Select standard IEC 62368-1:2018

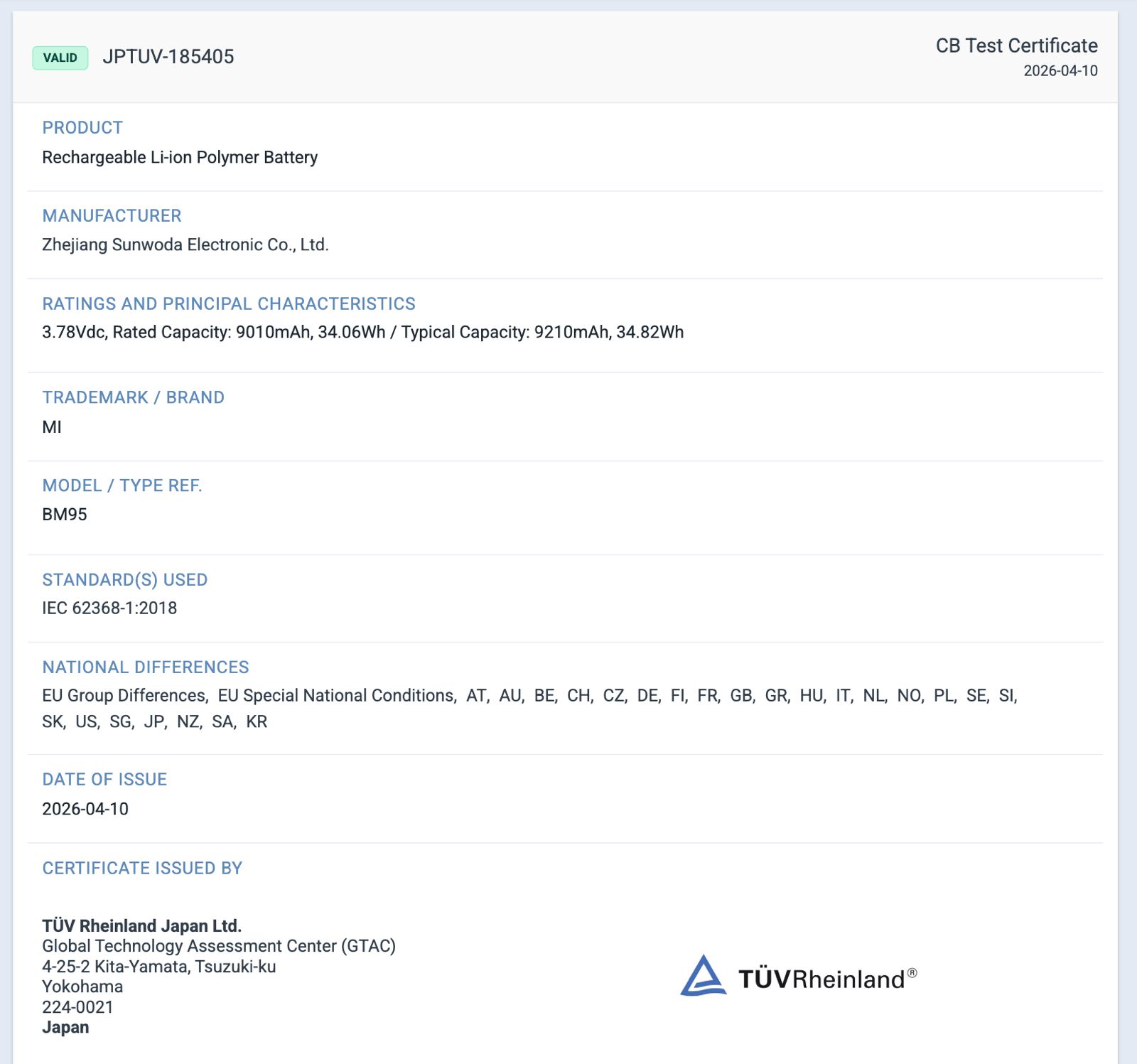point(109,608)
